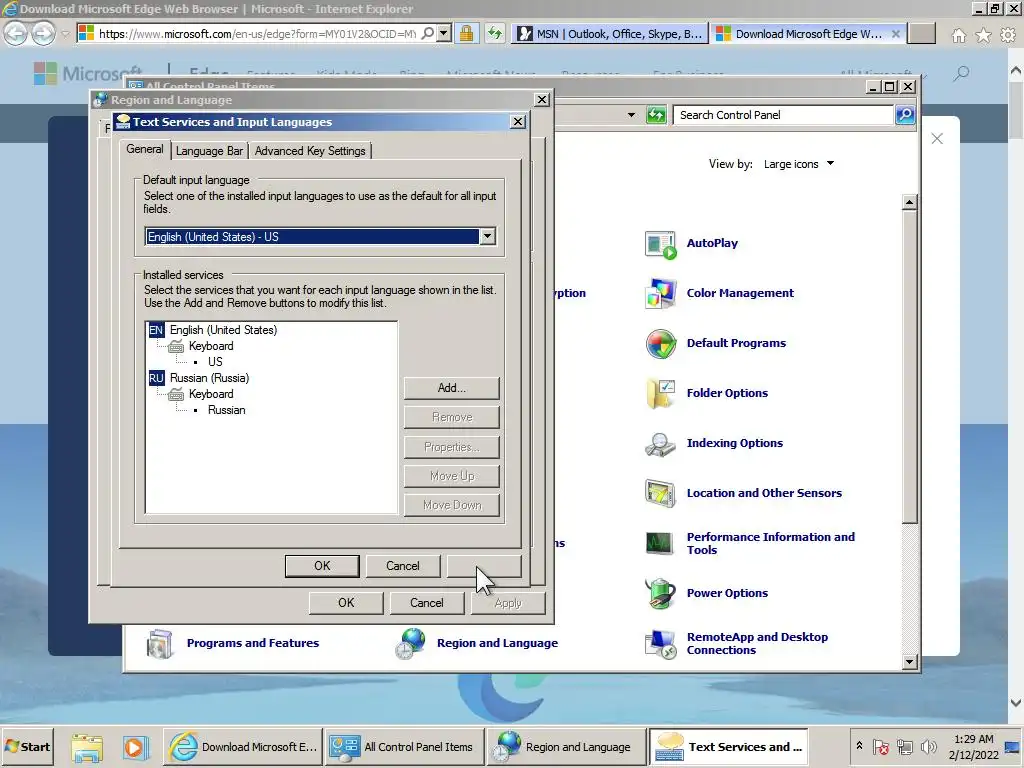Select US keyboard layout entry
Viewport: 1024px width, 768px height.
tap(215, 362)
